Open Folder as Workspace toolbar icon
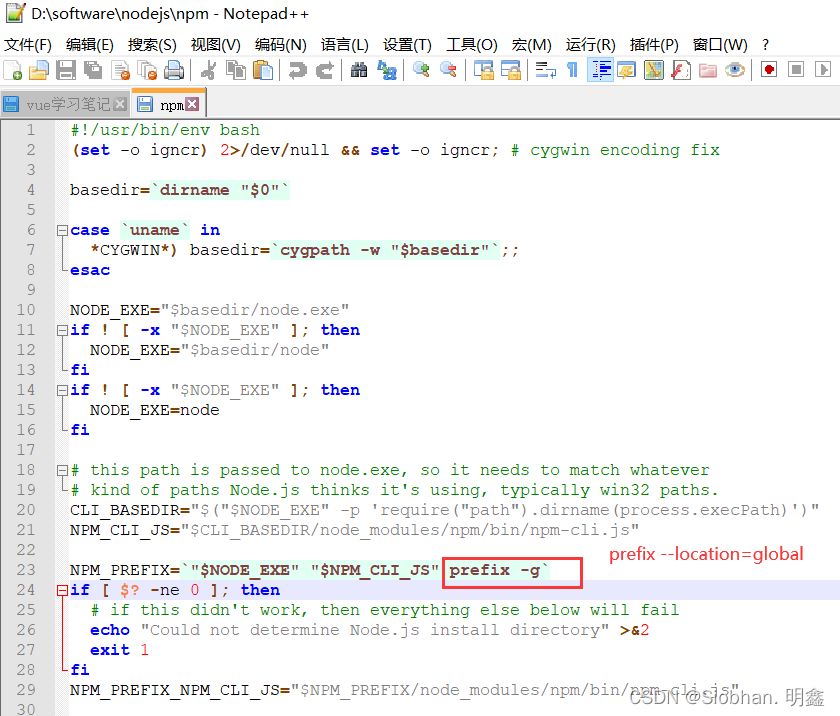The height and width of the screenshot is (716, 840). pyautogui.click(x=708, y=70)
